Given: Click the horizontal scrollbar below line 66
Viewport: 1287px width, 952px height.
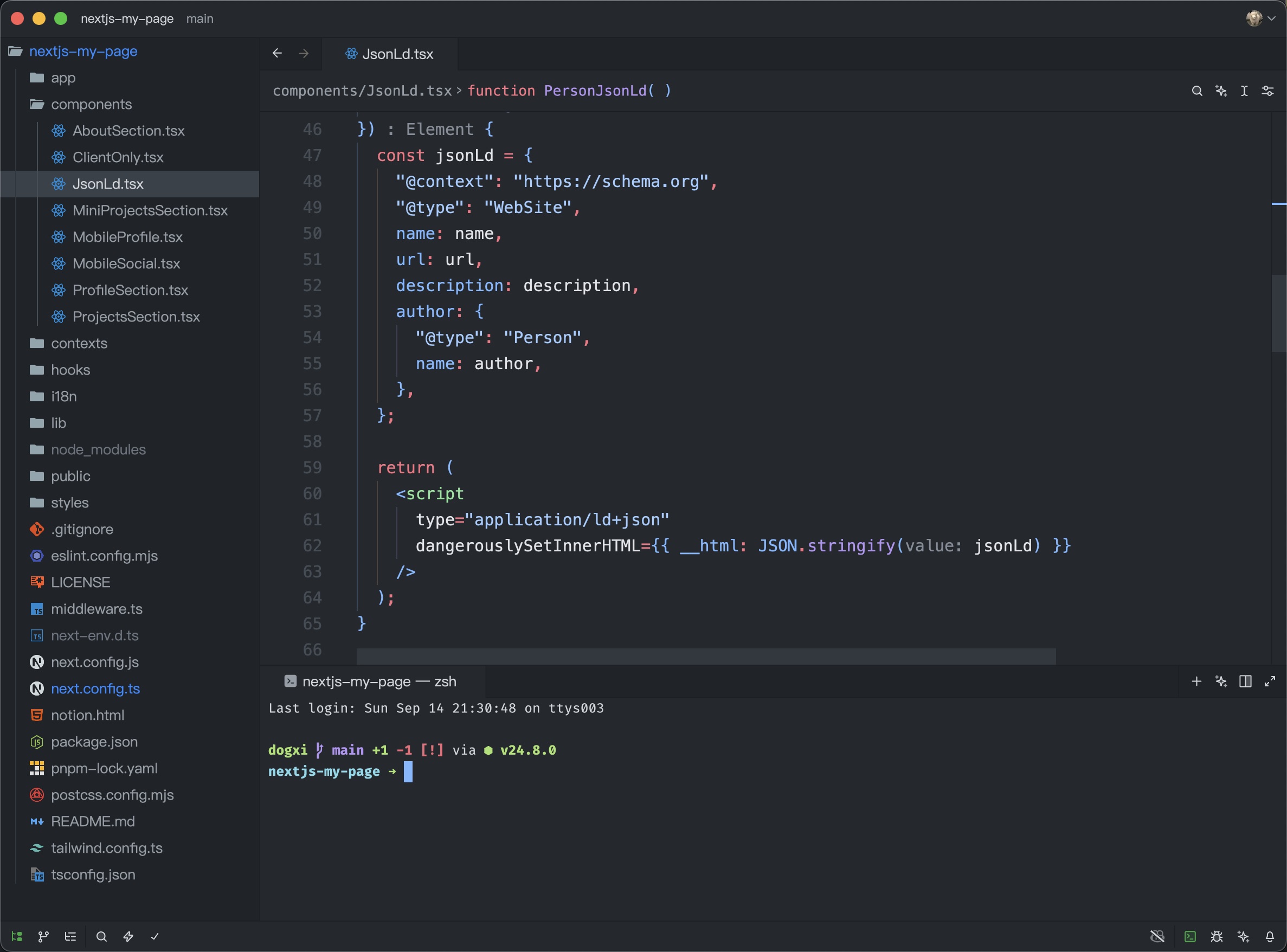Looking at the screenshot, I should [x=706, y=657].
